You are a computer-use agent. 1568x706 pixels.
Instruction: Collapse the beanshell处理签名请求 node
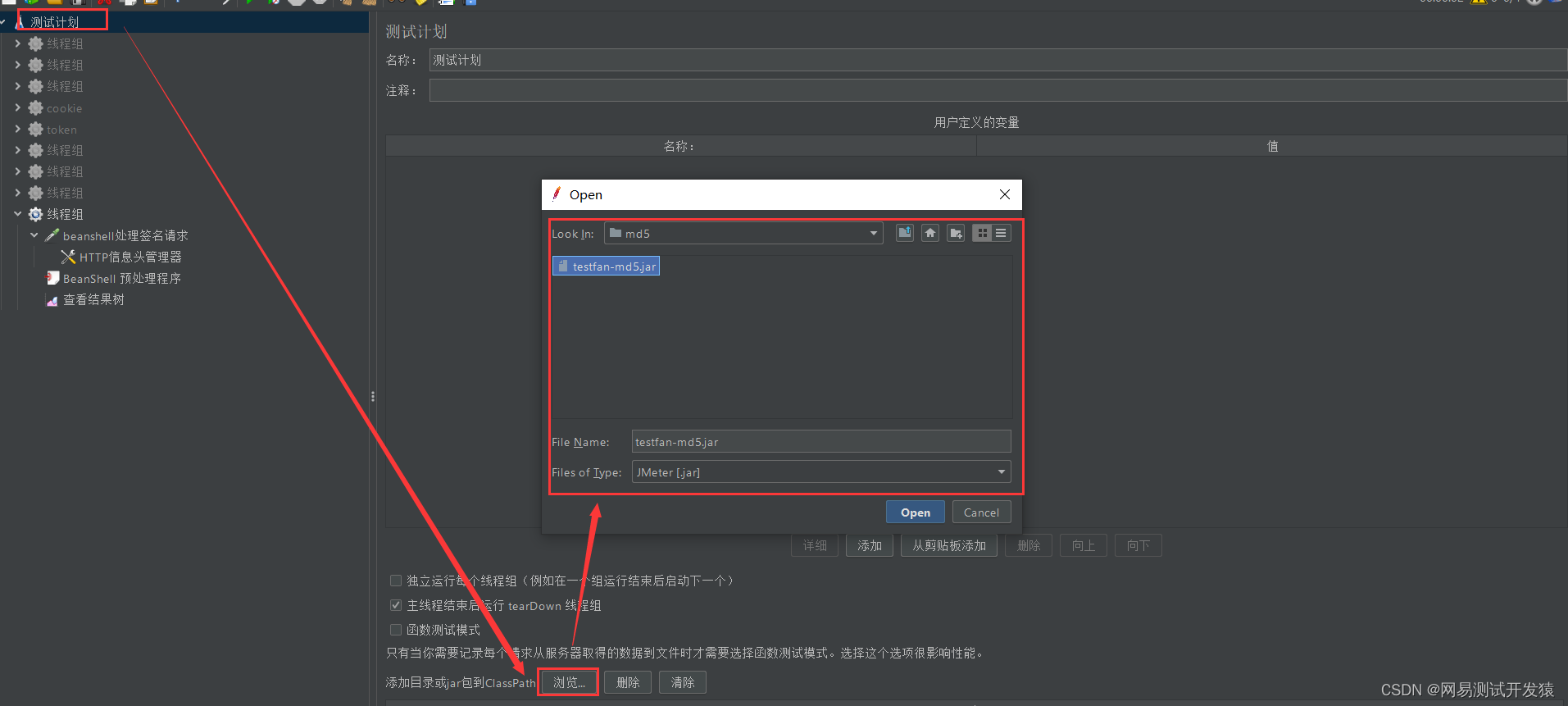(34, 235)
